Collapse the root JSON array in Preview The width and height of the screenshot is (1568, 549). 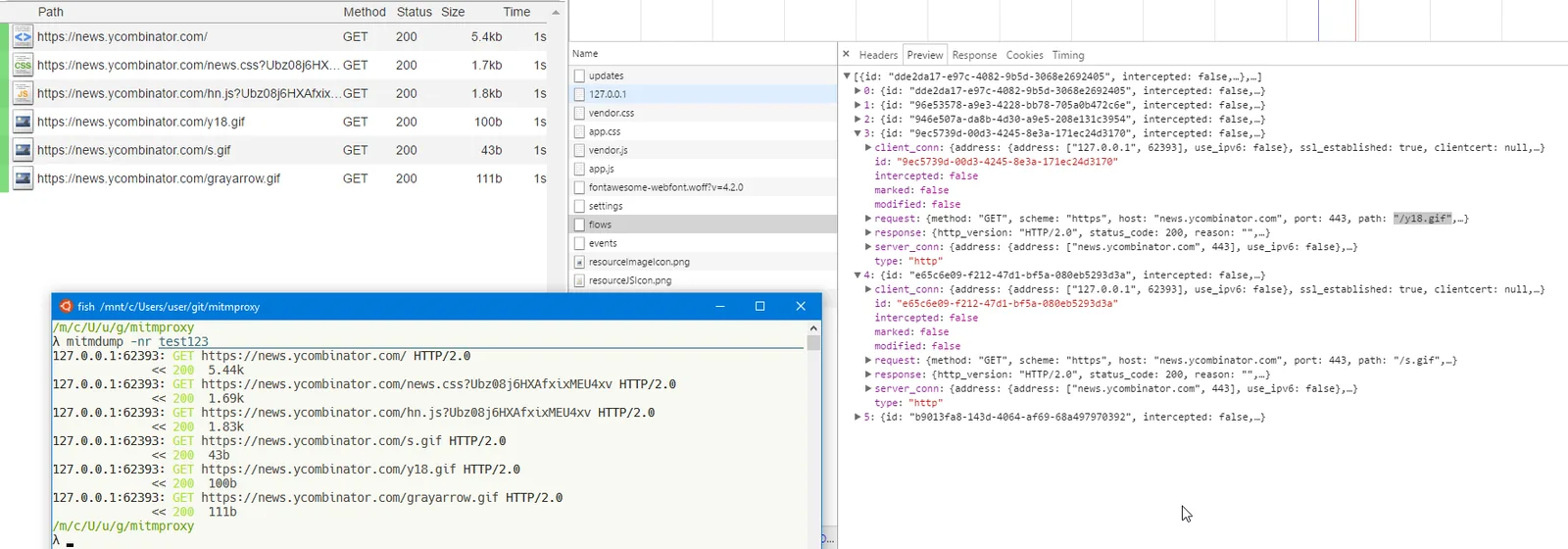pos(847,76)
